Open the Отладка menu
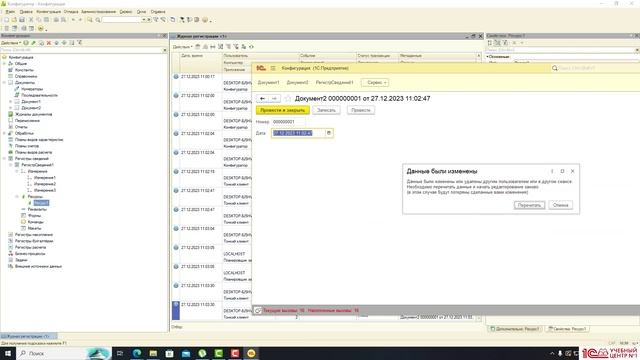 pyautogui.click(x=71, y=12)
